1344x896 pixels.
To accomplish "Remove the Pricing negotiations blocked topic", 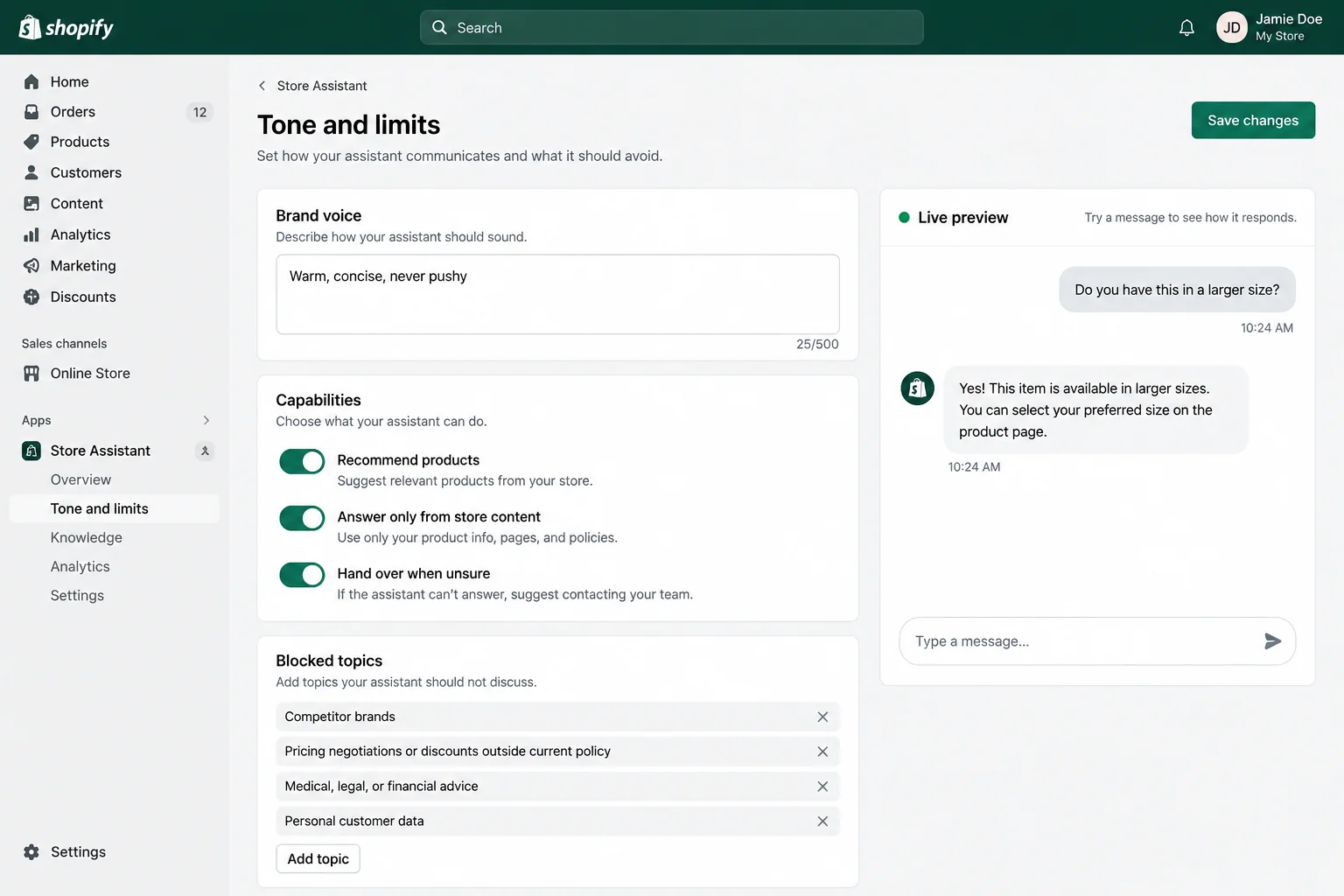I will click(822, 752).
